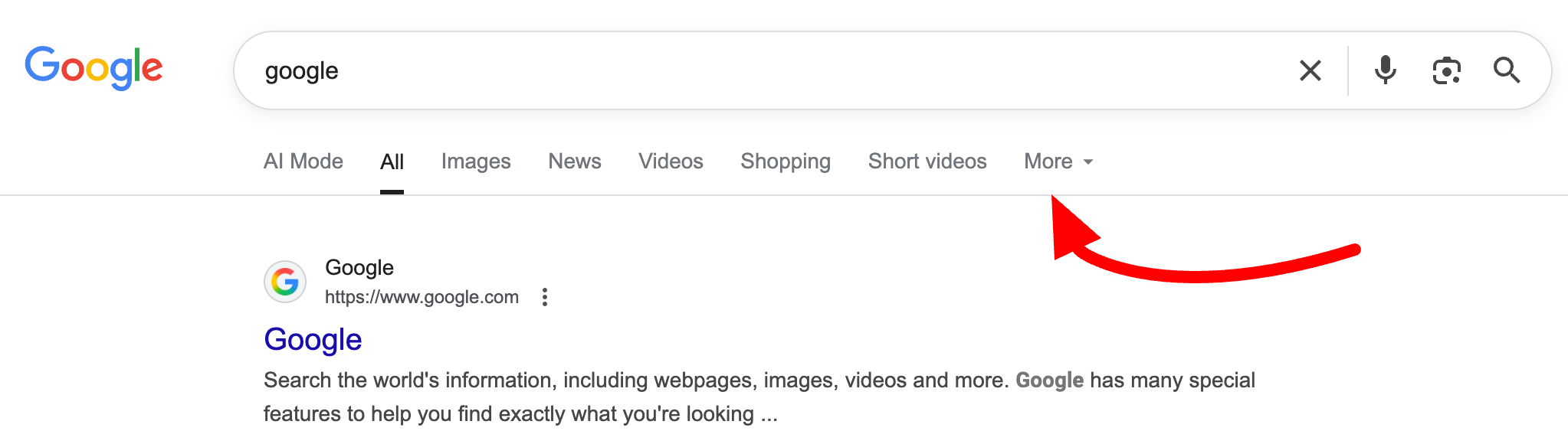Select the currently active All tab
The image size is (1568, 444).
392,162
